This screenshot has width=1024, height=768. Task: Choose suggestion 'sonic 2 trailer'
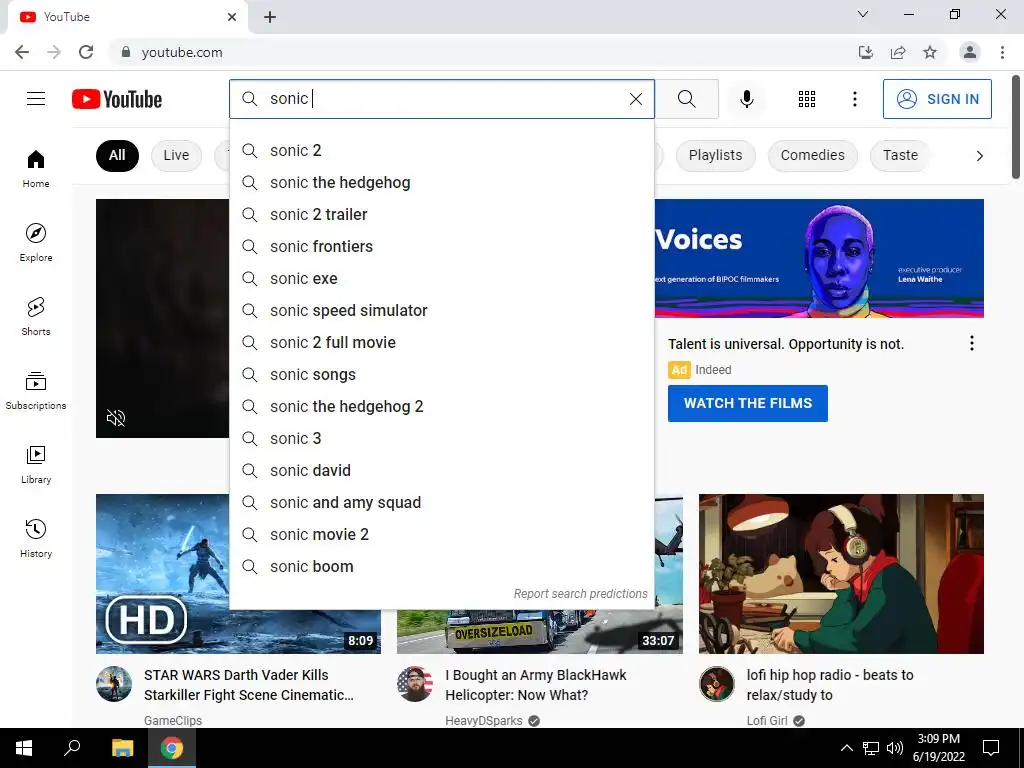(x=441, y=214)
